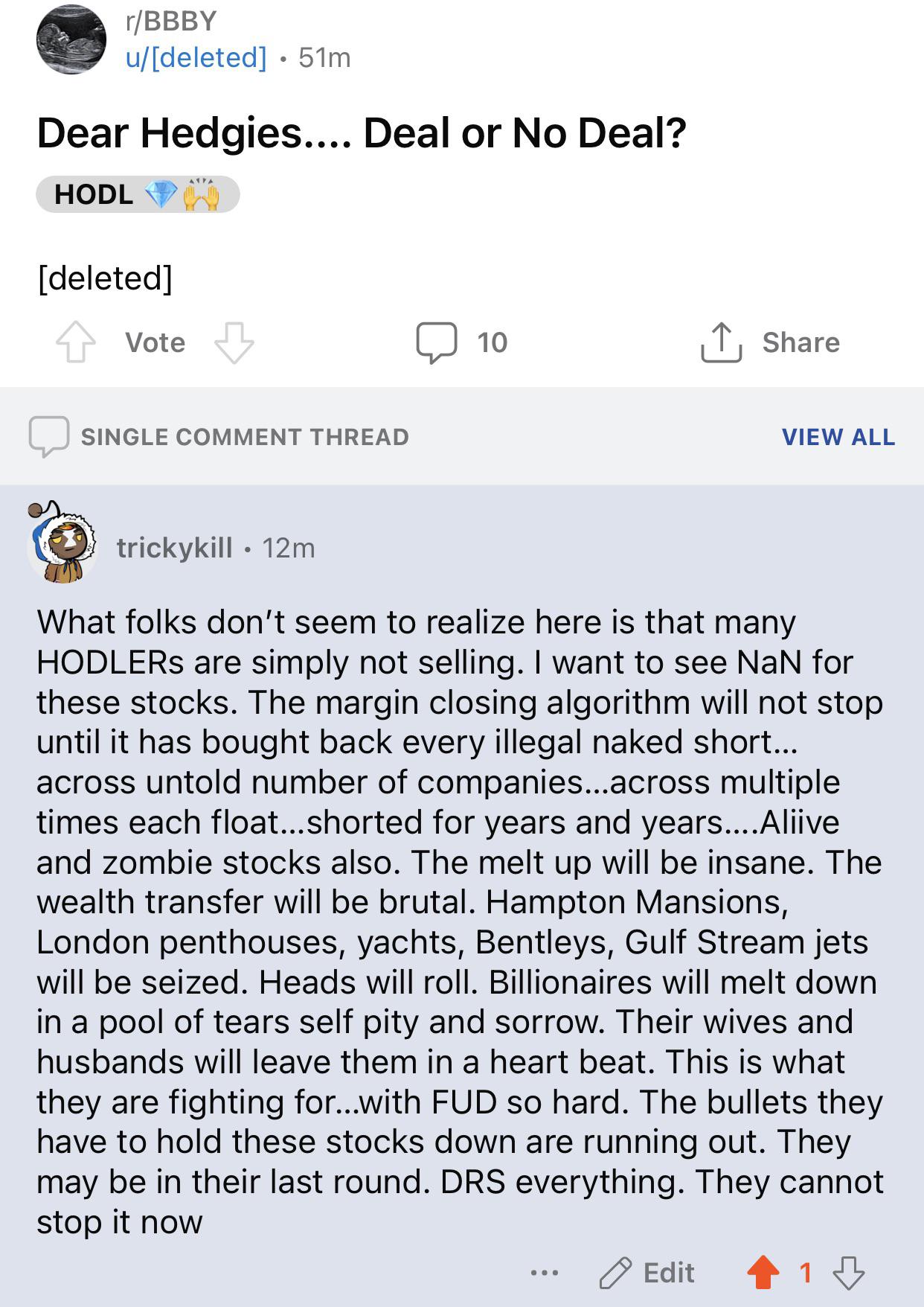Downvote the Dear Hedgies post
Viewport: 924px width, 1307px height.
click(234, 342)
